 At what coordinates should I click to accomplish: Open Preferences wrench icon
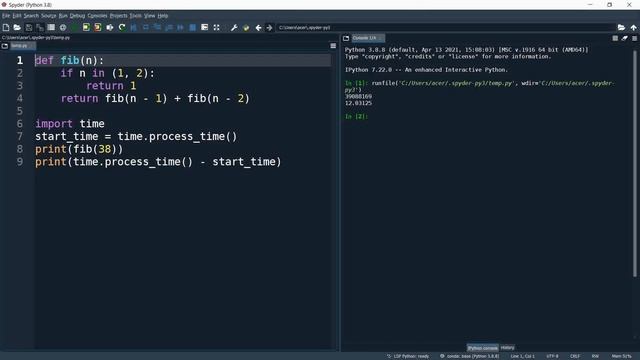(x=234, y=27)
